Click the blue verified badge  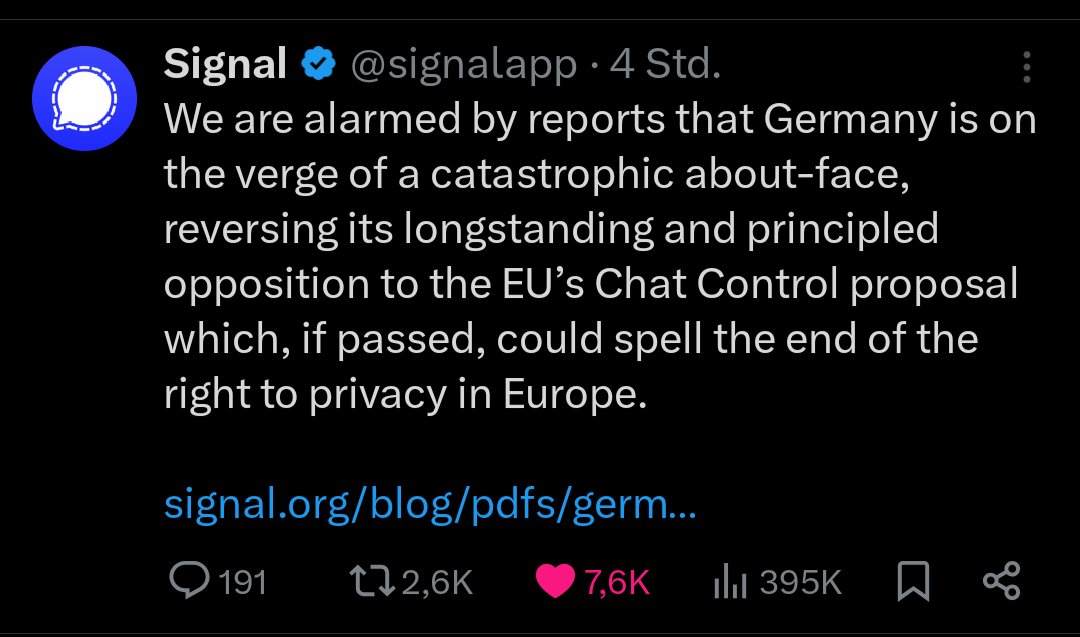click(319, 66)
